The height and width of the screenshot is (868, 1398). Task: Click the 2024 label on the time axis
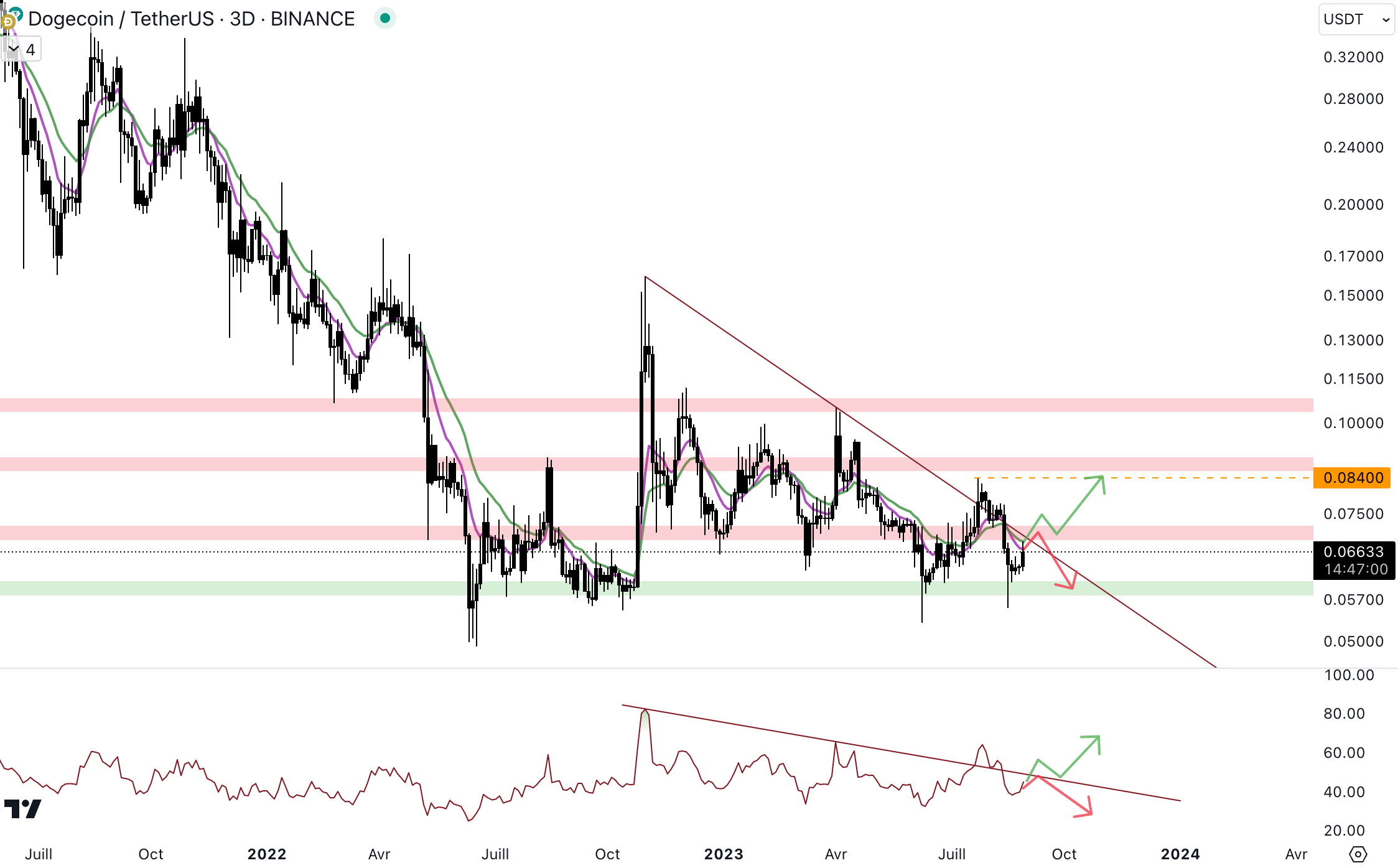click(1180, 854)
